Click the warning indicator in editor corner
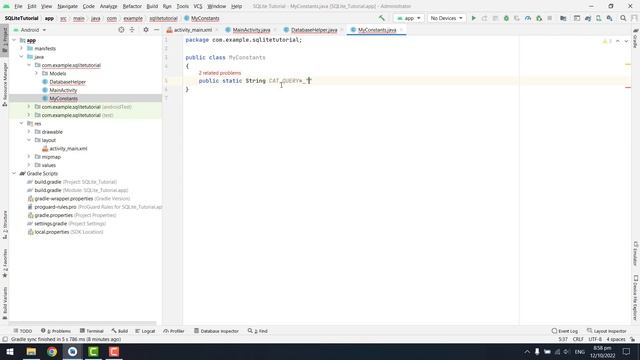640x360 pixels. coord(607,41)
